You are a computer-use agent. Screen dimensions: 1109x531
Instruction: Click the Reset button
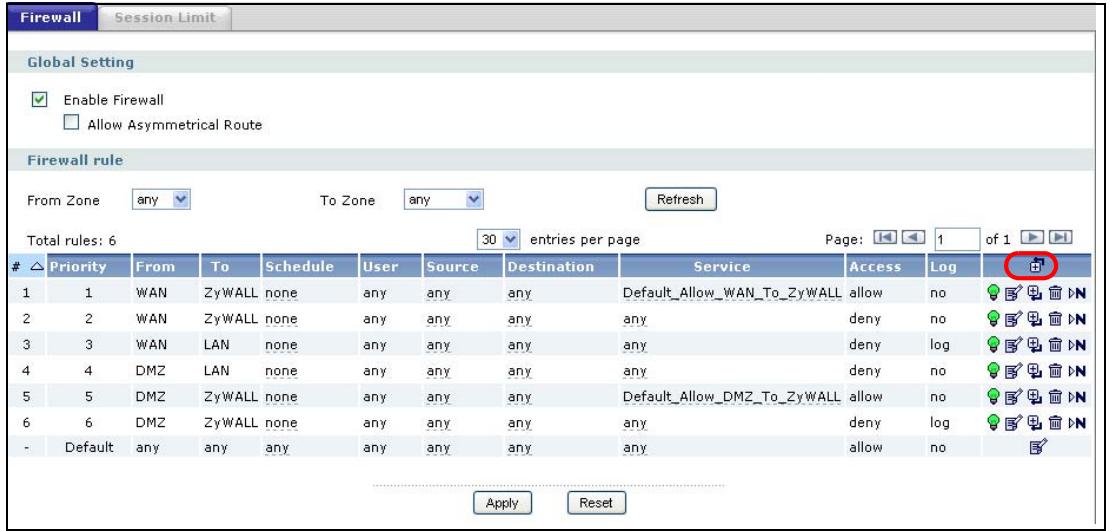[x=596, y=503]
